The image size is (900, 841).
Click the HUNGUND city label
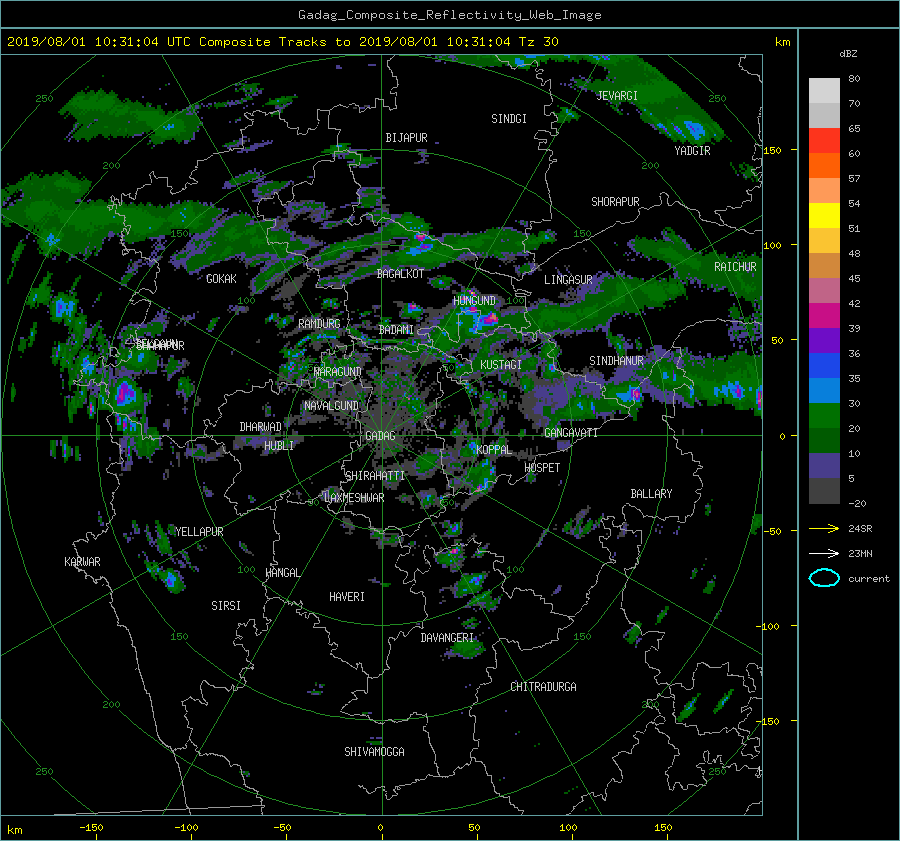pyautogui.click(x=474, y=300)
